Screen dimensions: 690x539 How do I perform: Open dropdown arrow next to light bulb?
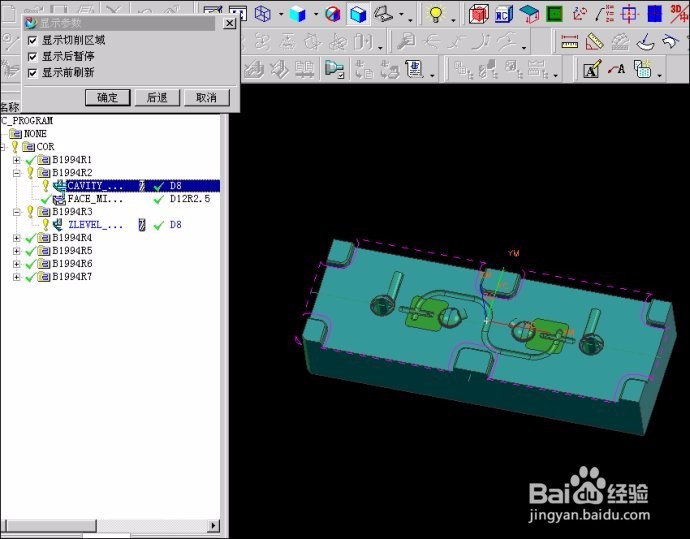coord(453,18)
